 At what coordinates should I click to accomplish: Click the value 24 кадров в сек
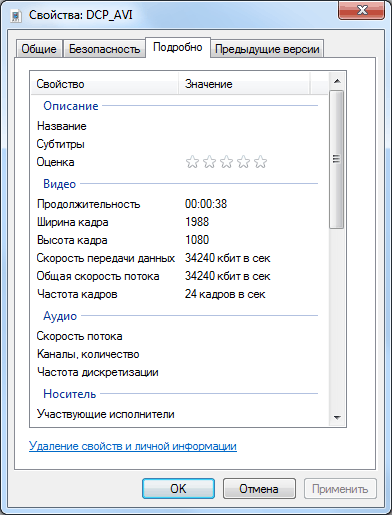tap(225, 294)
